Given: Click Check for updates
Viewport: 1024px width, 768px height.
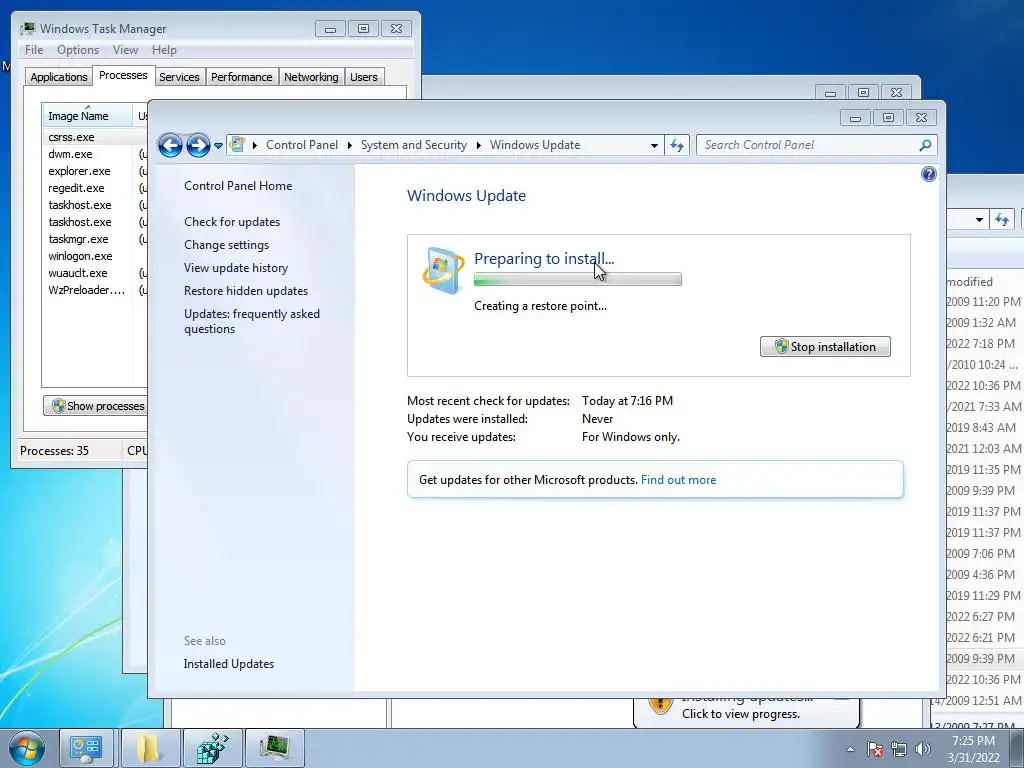Looking at the screenshot, I should 232,221.
